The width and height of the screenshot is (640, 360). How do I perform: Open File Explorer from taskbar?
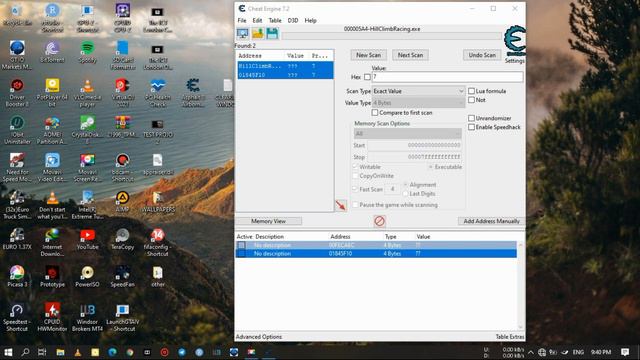60,352
